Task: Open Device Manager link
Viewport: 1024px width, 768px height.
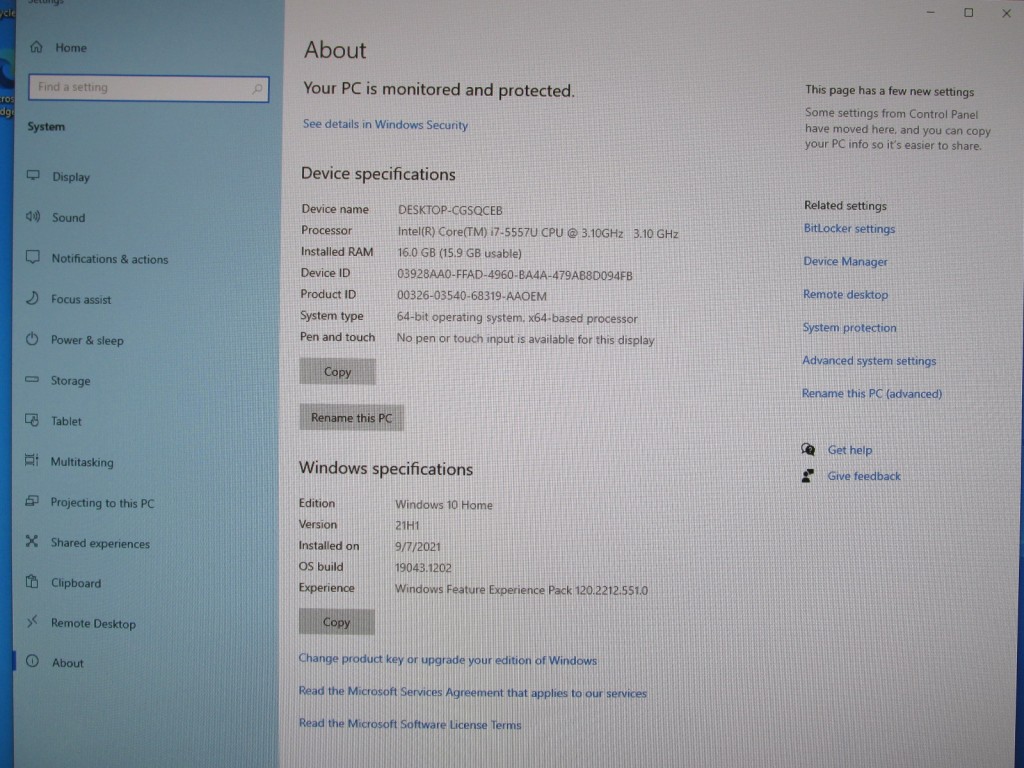Action: coord(845,261)
